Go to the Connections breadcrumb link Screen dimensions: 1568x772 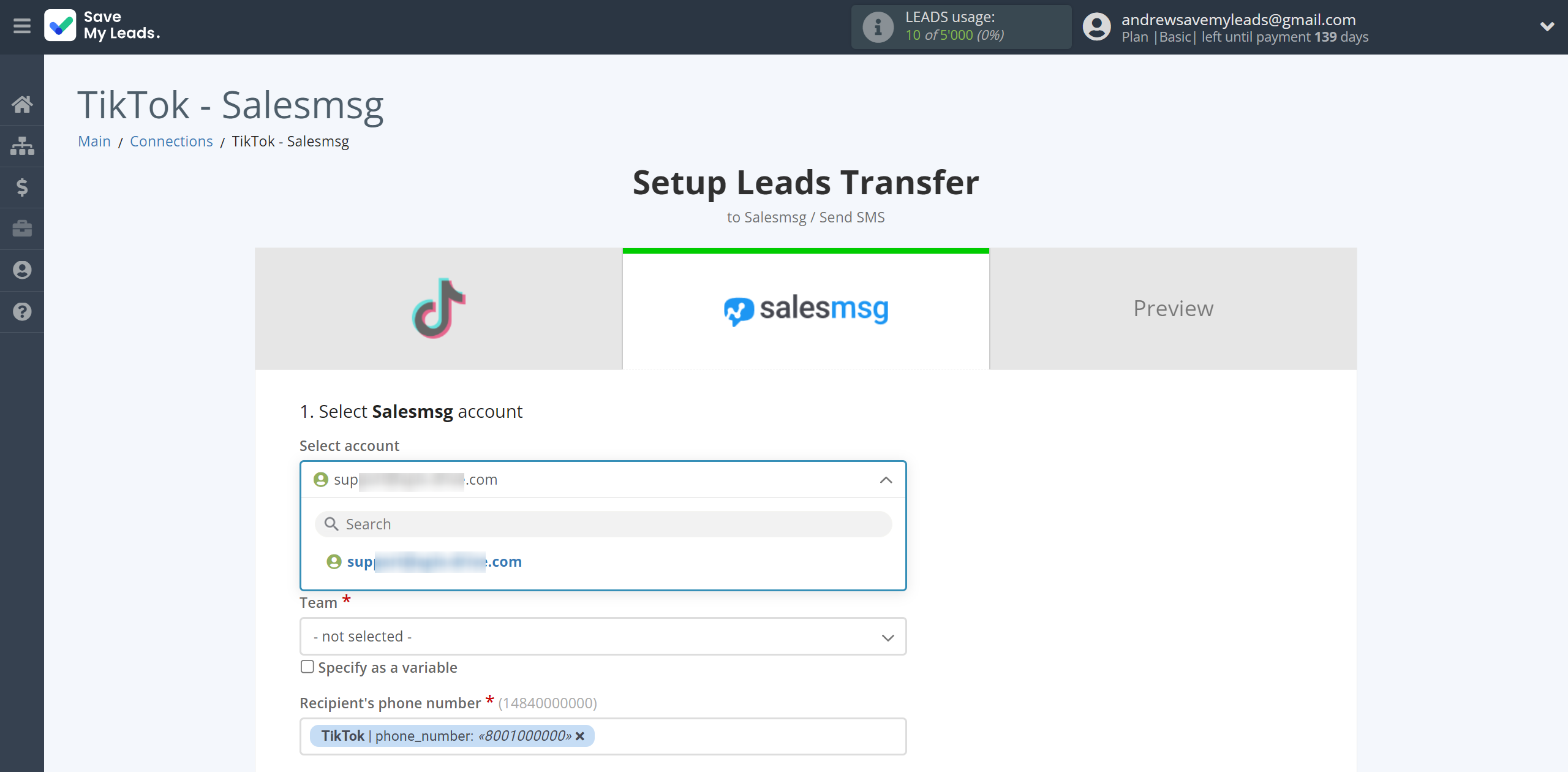coord(171,142)
